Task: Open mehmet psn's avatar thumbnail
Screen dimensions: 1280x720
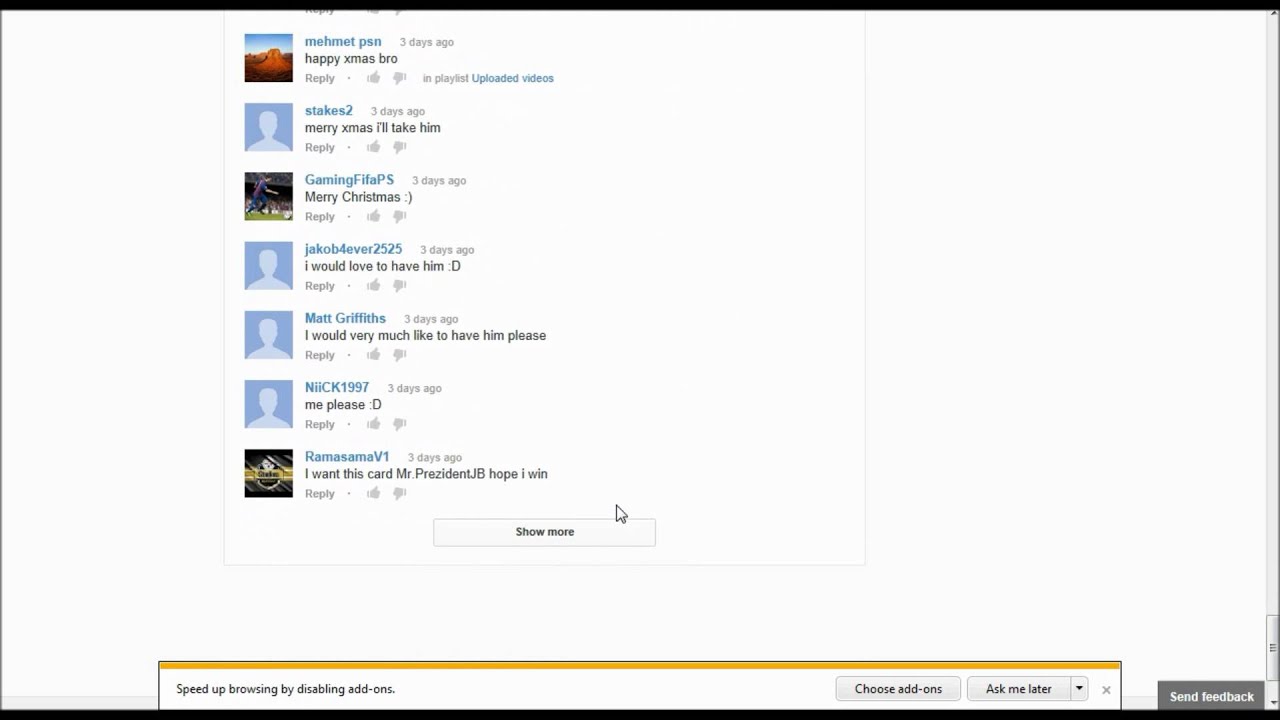Action: (x=269, y=58)
